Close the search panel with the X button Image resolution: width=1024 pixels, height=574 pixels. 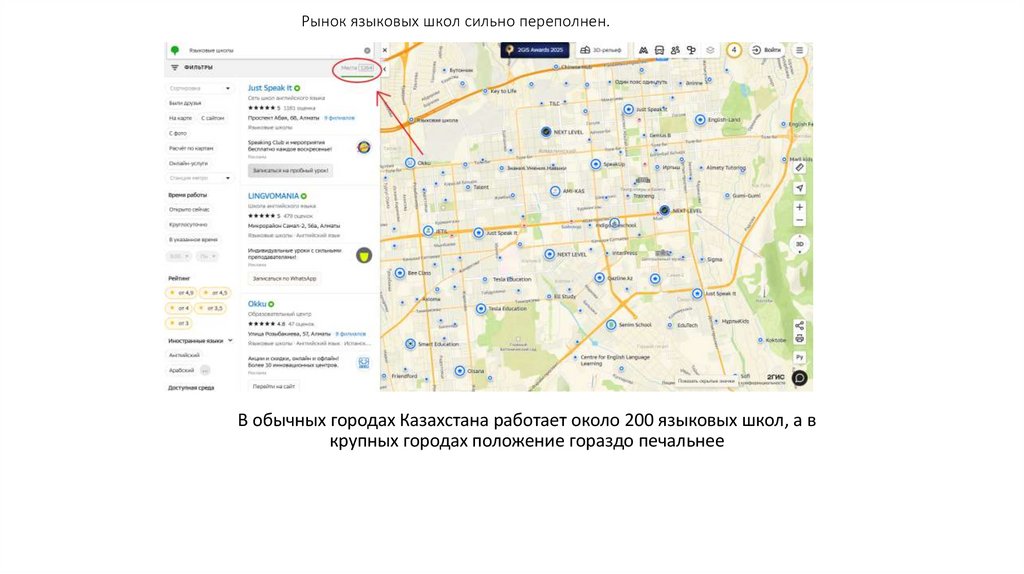coord(385,50)
